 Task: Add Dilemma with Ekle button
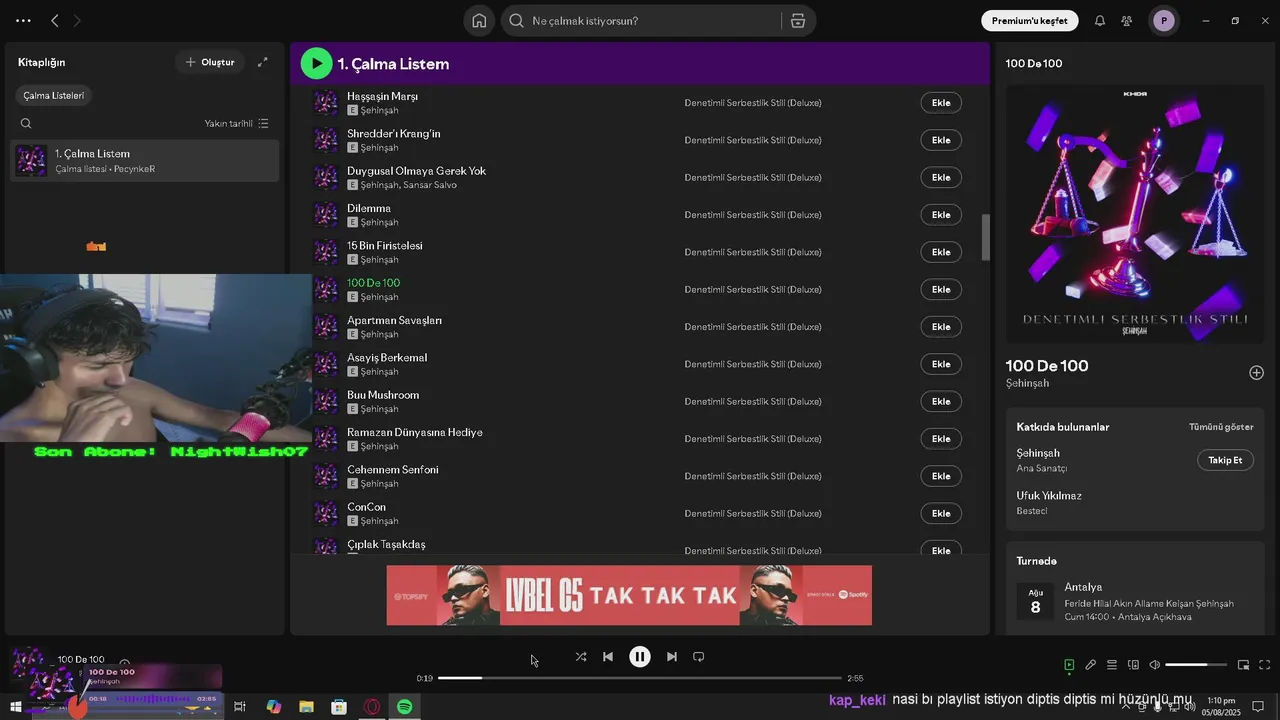[x=941, y=215]
